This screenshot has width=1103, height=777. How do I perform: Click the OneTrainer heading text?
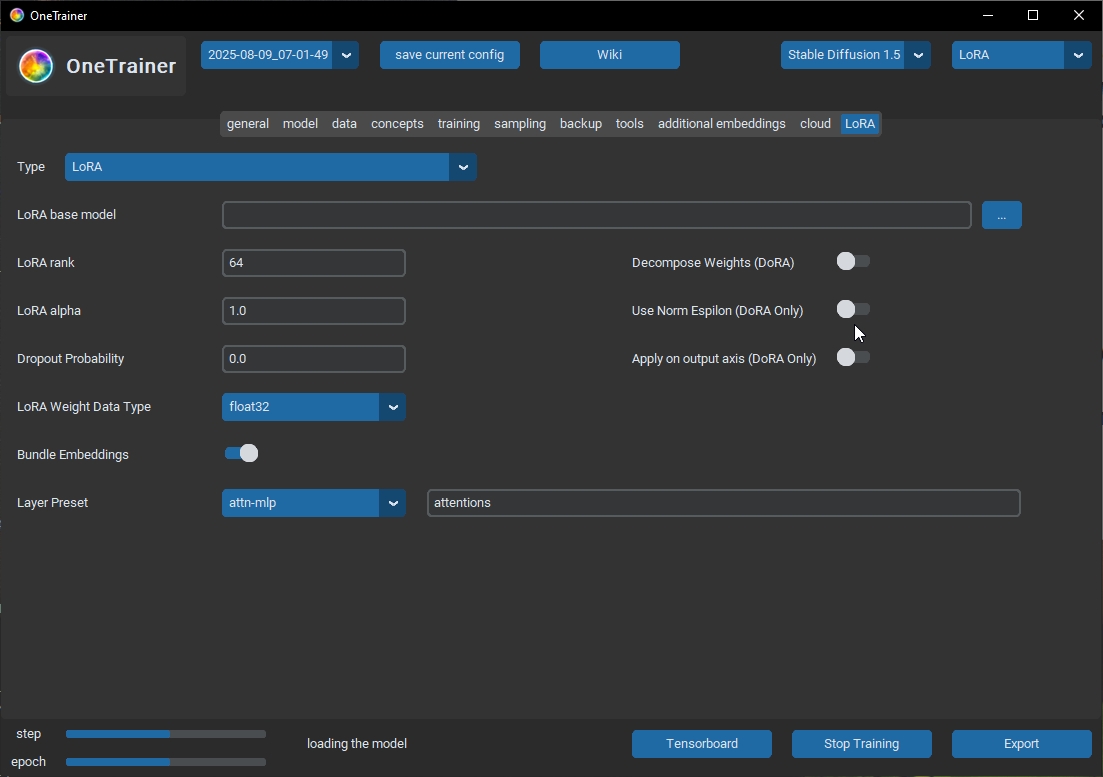point(121,66)
